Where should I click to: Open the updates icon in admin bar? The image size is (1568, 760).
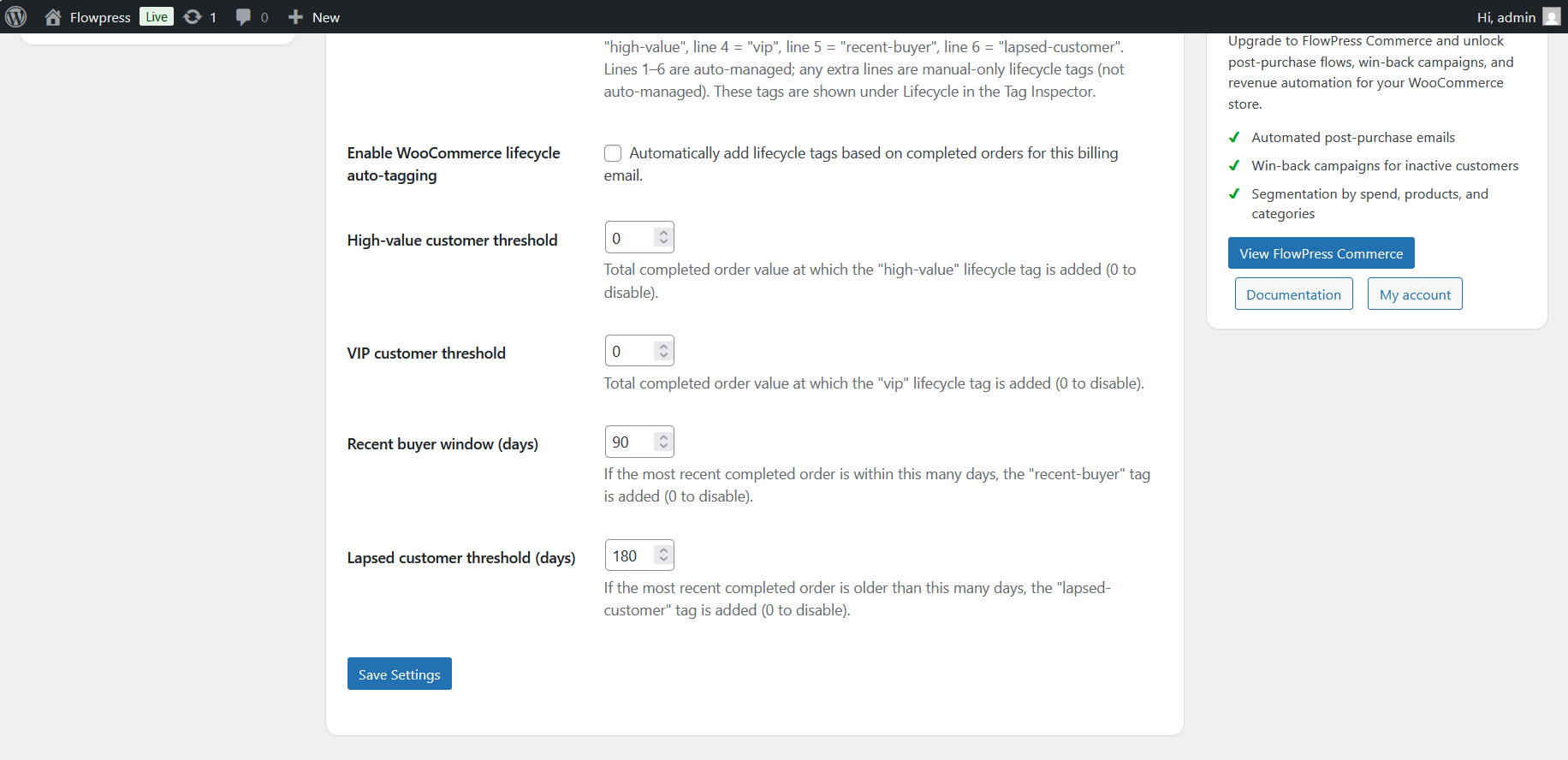coord(193,17)
